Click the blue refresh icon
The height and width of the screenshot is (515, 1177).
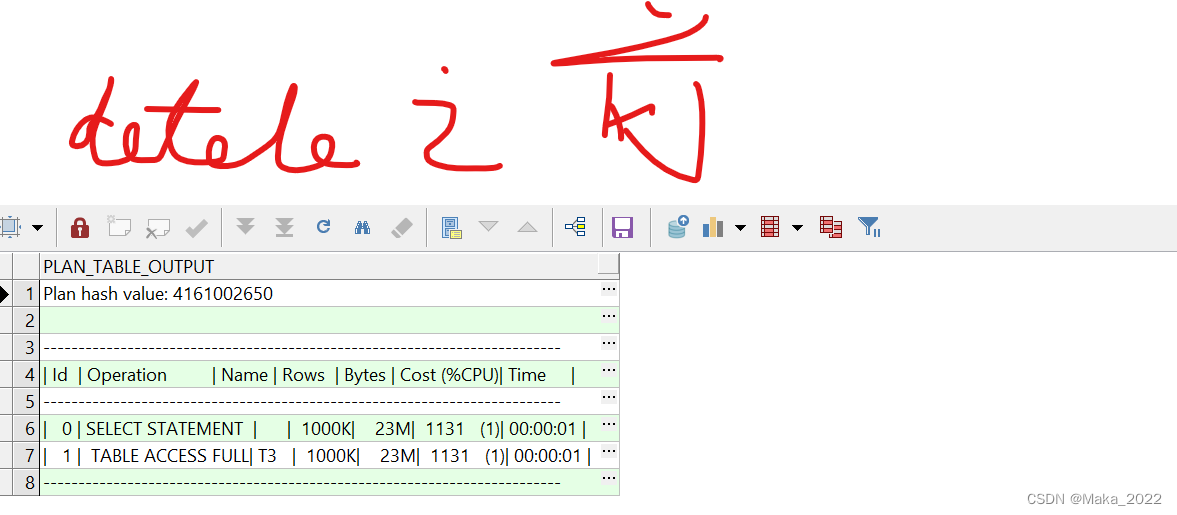tap(324, 226)
